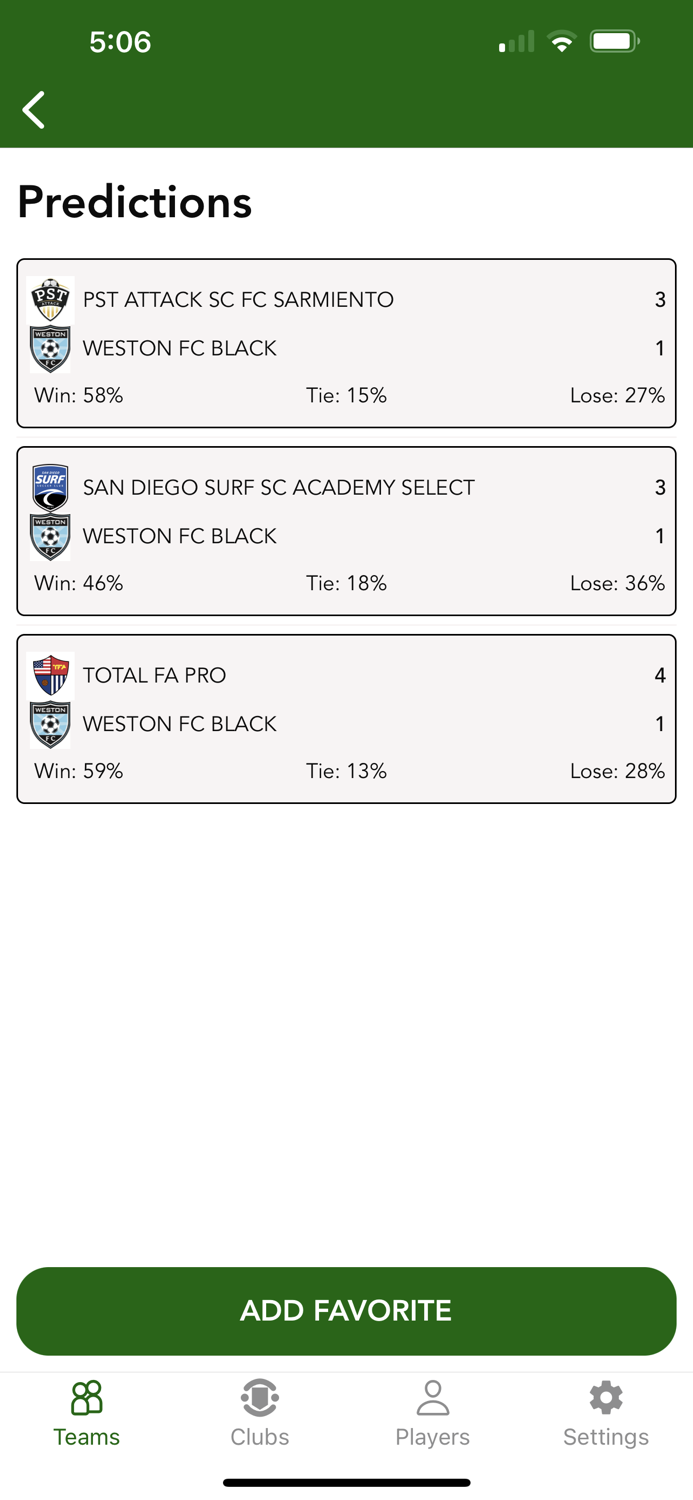Viewport: 693px width, 1500px height.
Task: Tap the Weston FC Black logo in second card
Action: 50,537
